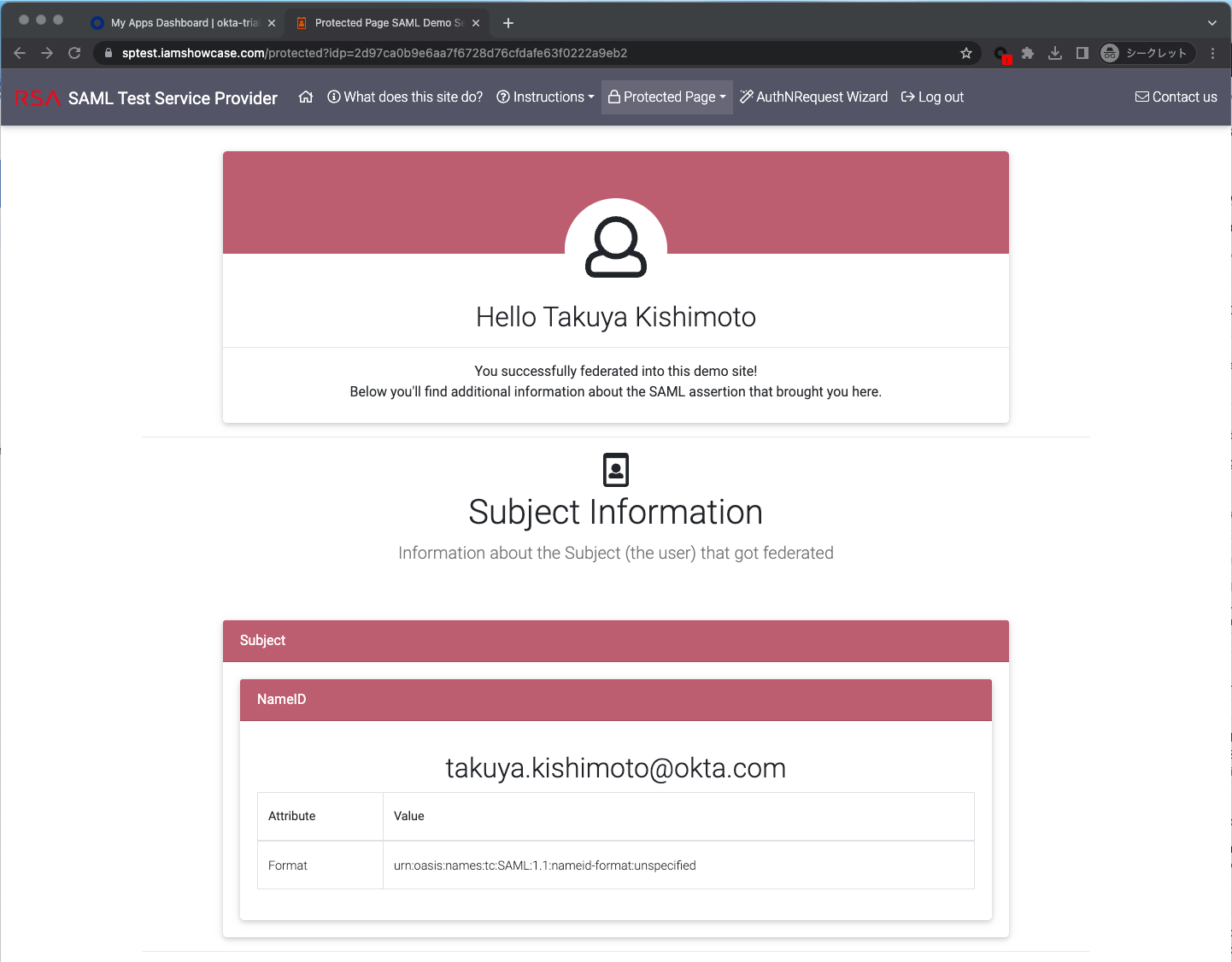This screenshot has height=962, width=1232.
Task: Bookmark this page with the star icon
Action: [x=966, y=53]
